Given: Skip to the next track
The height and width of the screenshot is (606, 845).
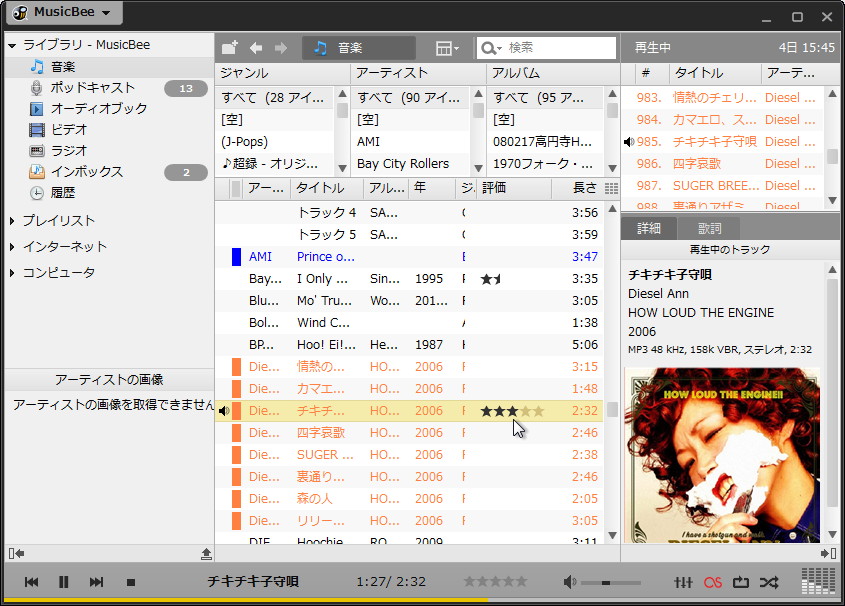Looking at the screenshot, I should tap(95, 580).
